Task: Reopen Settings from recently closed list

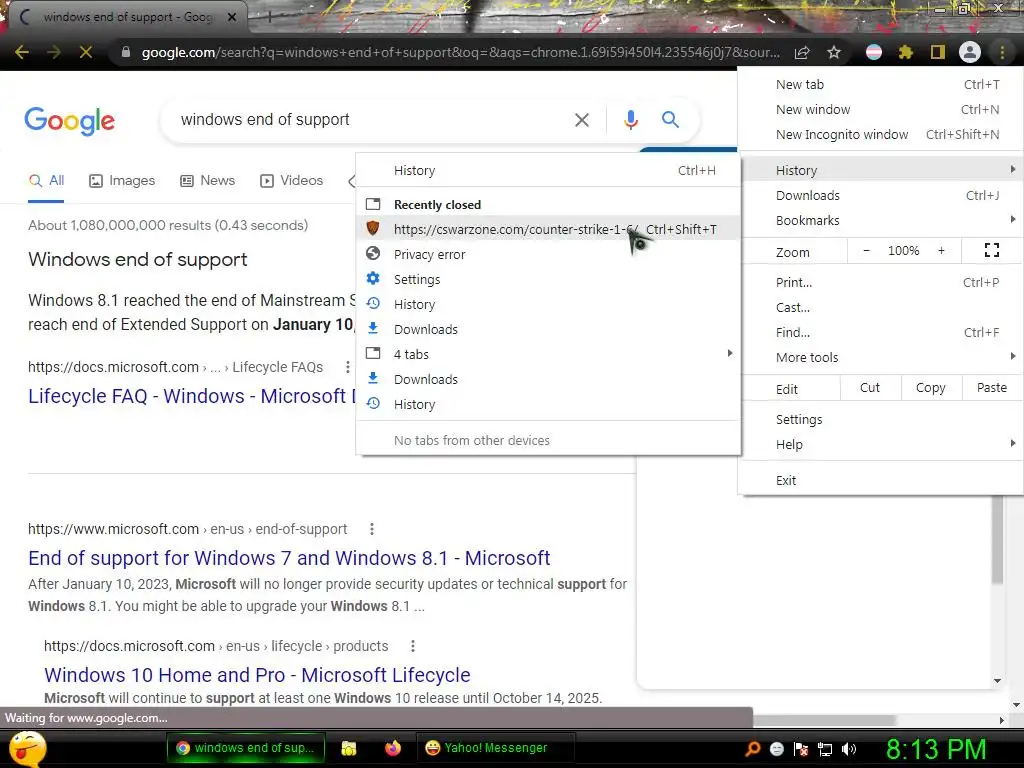Action: [x=549, y=280]
